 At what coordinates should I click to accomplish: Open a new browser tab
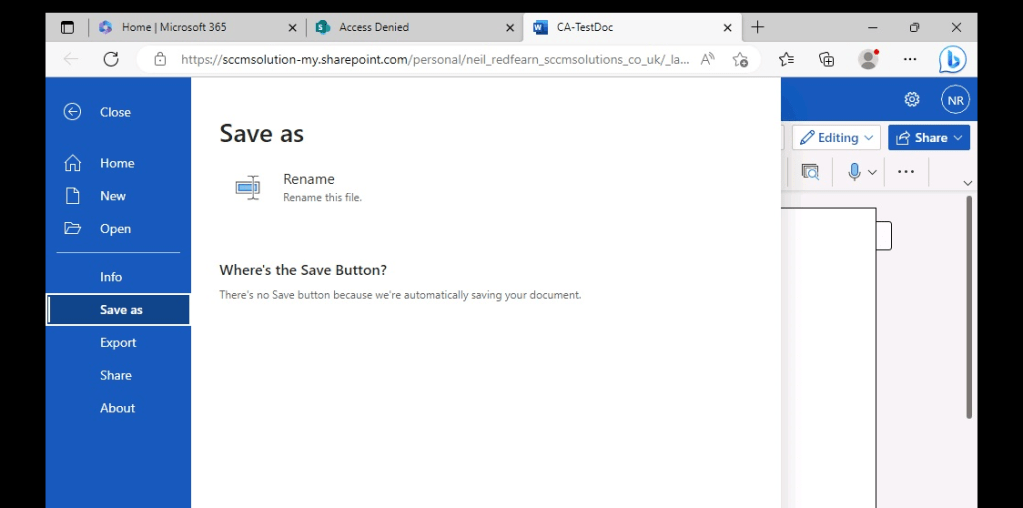click(757, 27)
